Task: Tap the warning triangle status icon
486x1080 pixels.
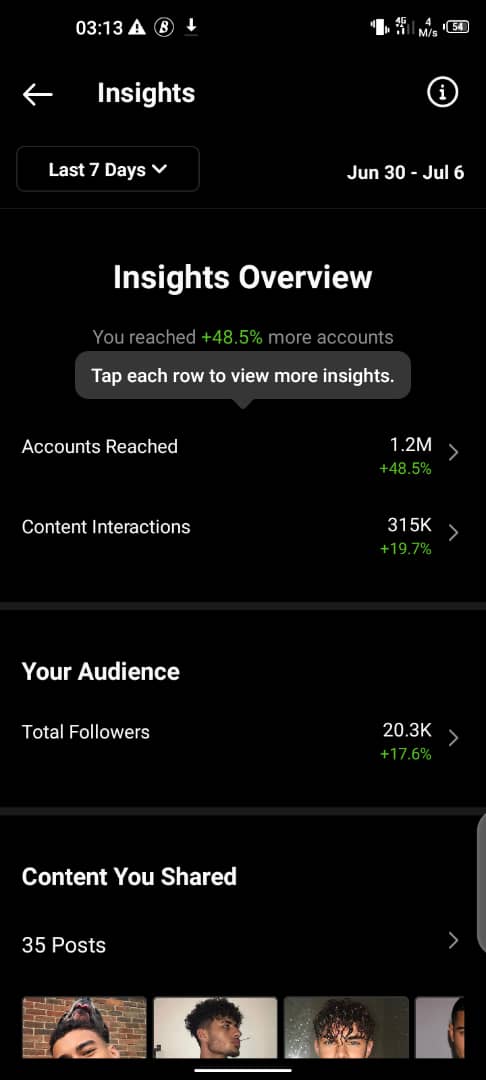Action: [137, 28]
